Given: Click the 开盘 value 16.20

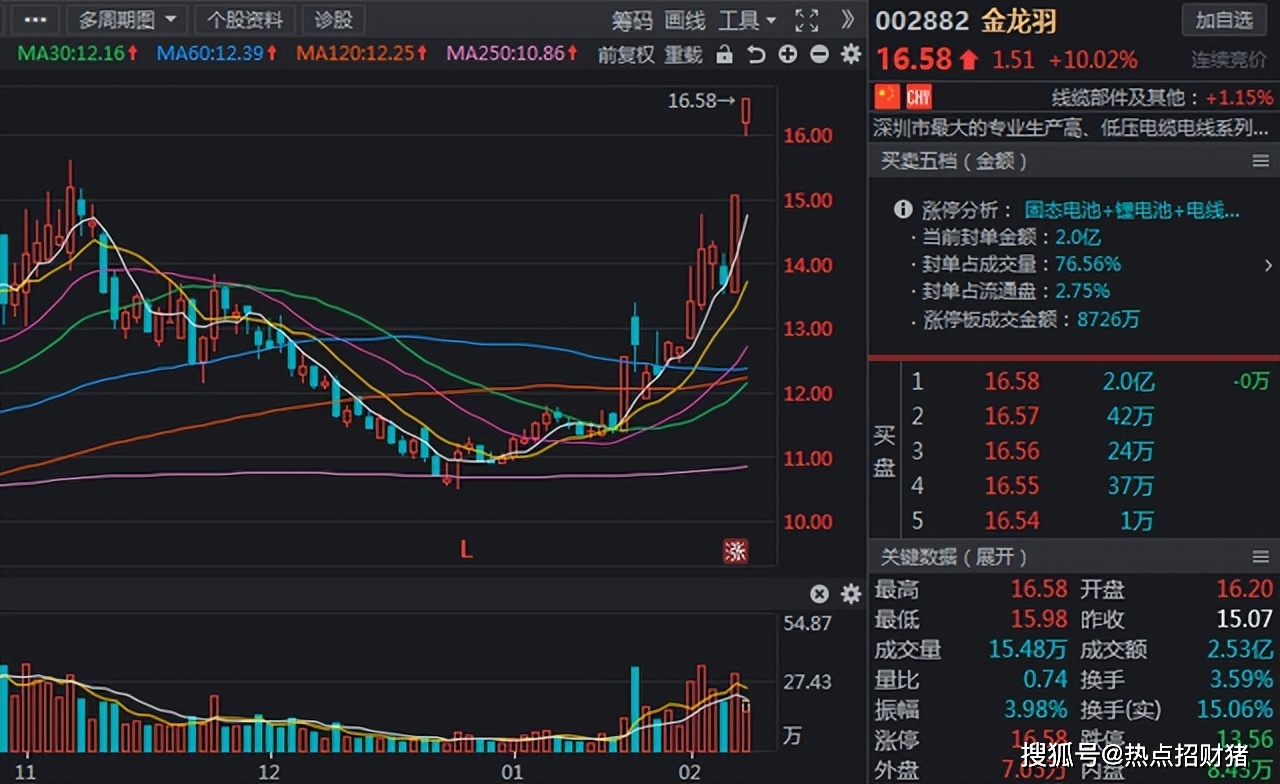Looking at the screenshot, I should pos(1245,589).
